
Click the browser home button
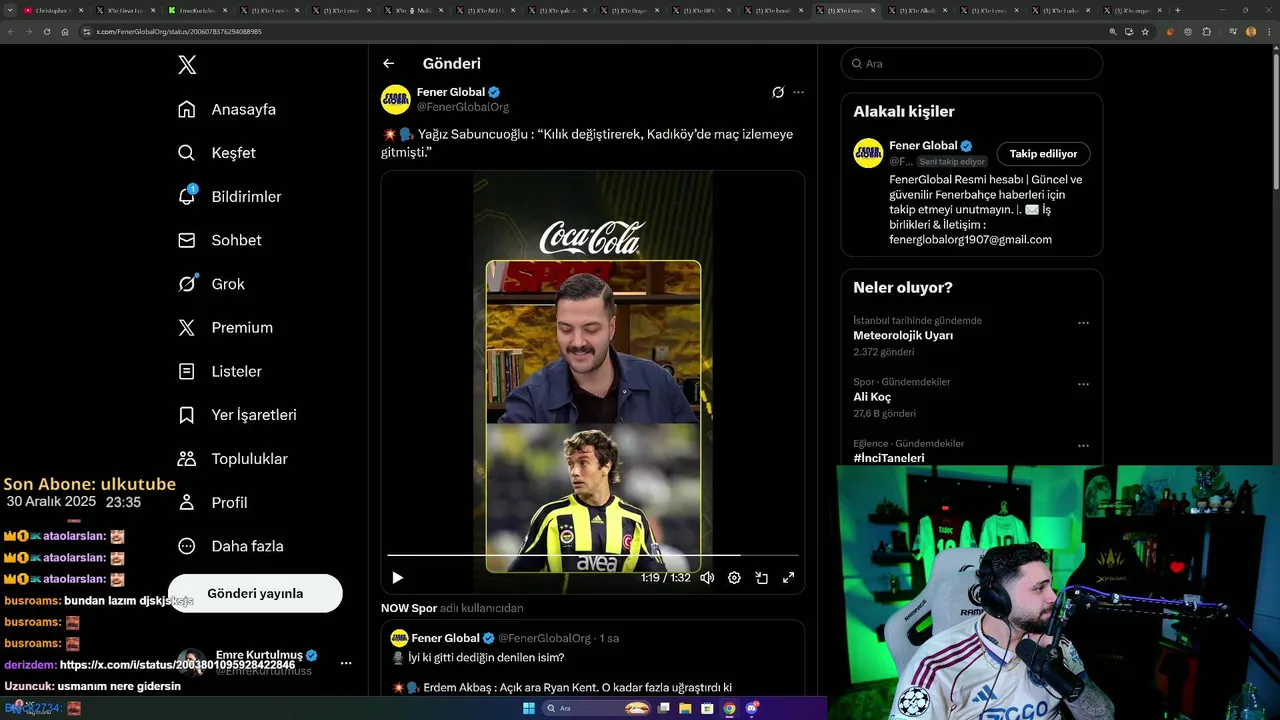(65, 31)
